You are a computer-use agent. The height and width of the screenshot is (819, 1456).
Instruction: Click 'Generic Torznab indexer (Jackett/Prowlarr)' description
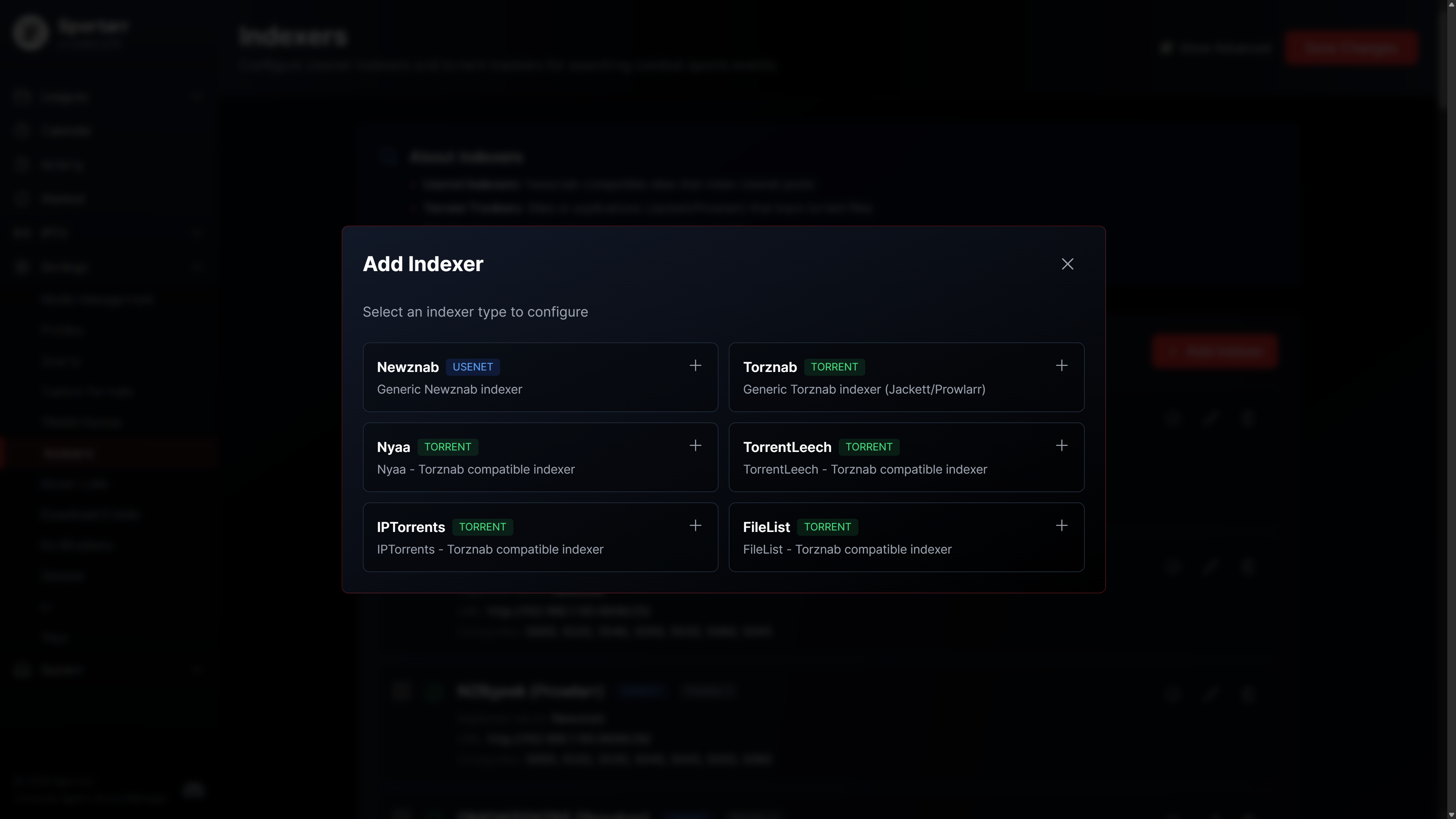[x=864, y=389]
